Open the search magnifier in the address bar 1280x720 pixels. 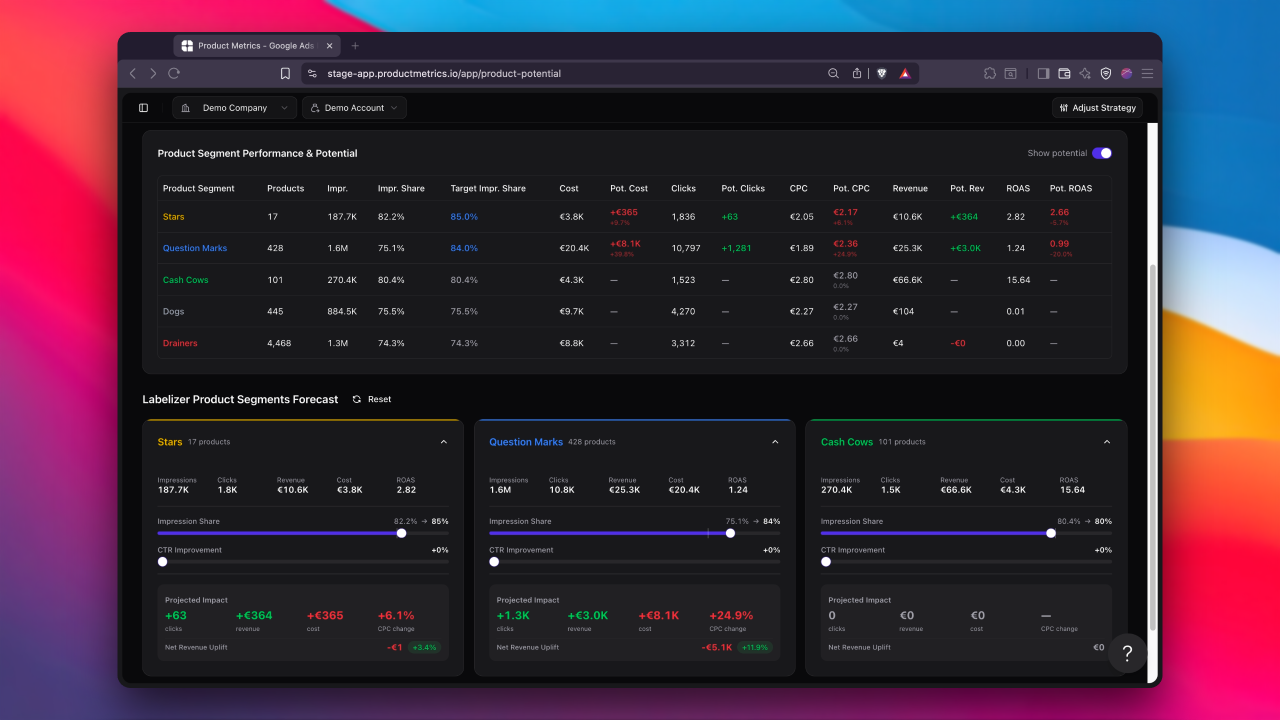point(833,73)
